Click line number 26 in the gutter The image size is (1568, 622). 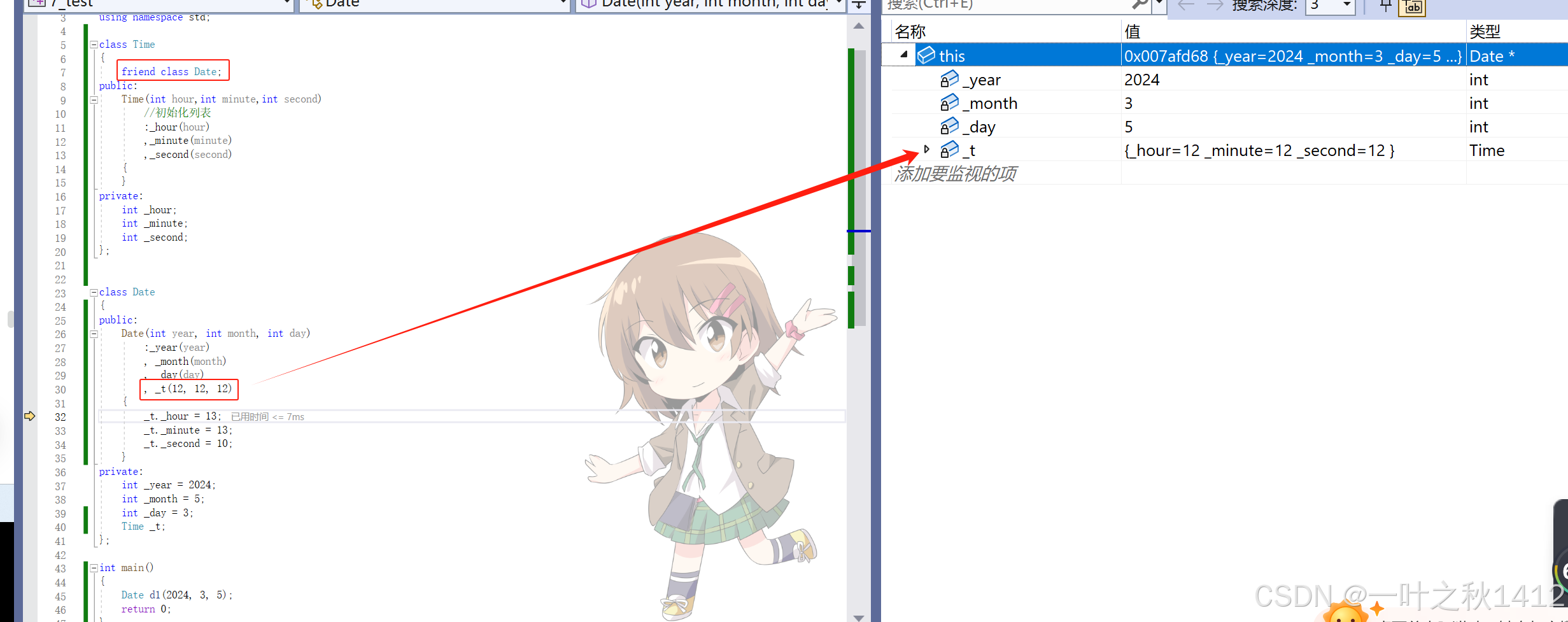[60, 334]
